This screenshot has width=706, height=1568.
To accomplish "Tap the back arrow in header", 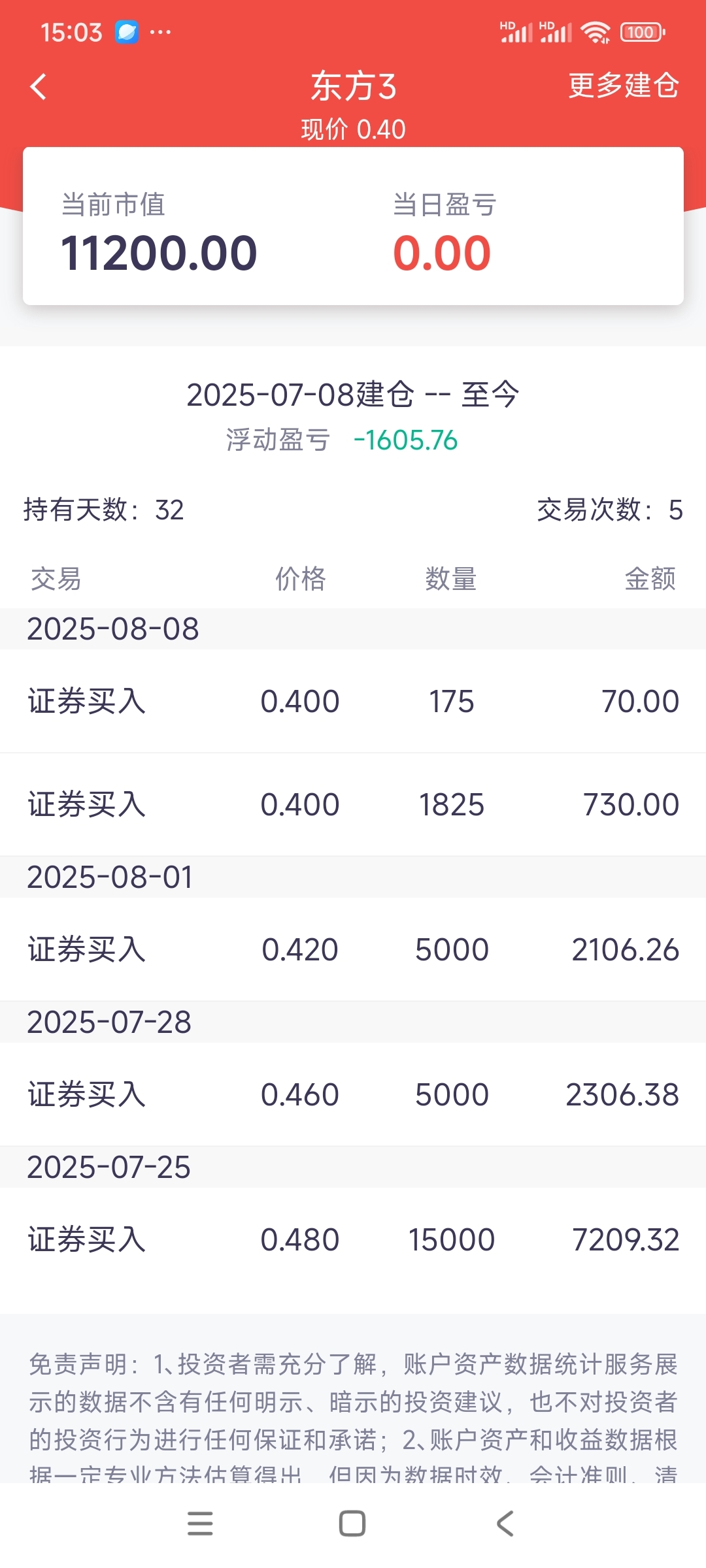I will pos(39,86).
